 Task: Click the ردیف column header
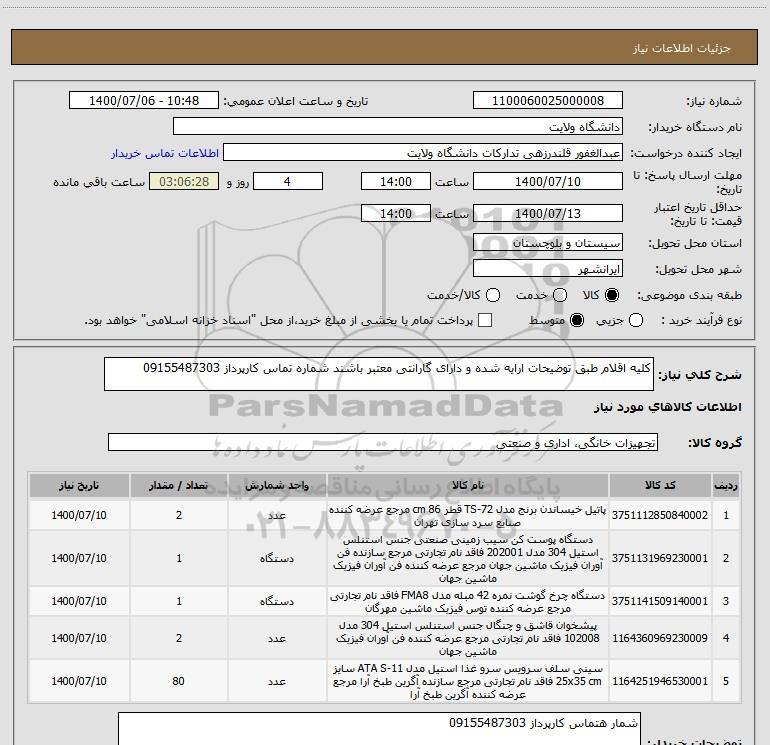(726, 485)
